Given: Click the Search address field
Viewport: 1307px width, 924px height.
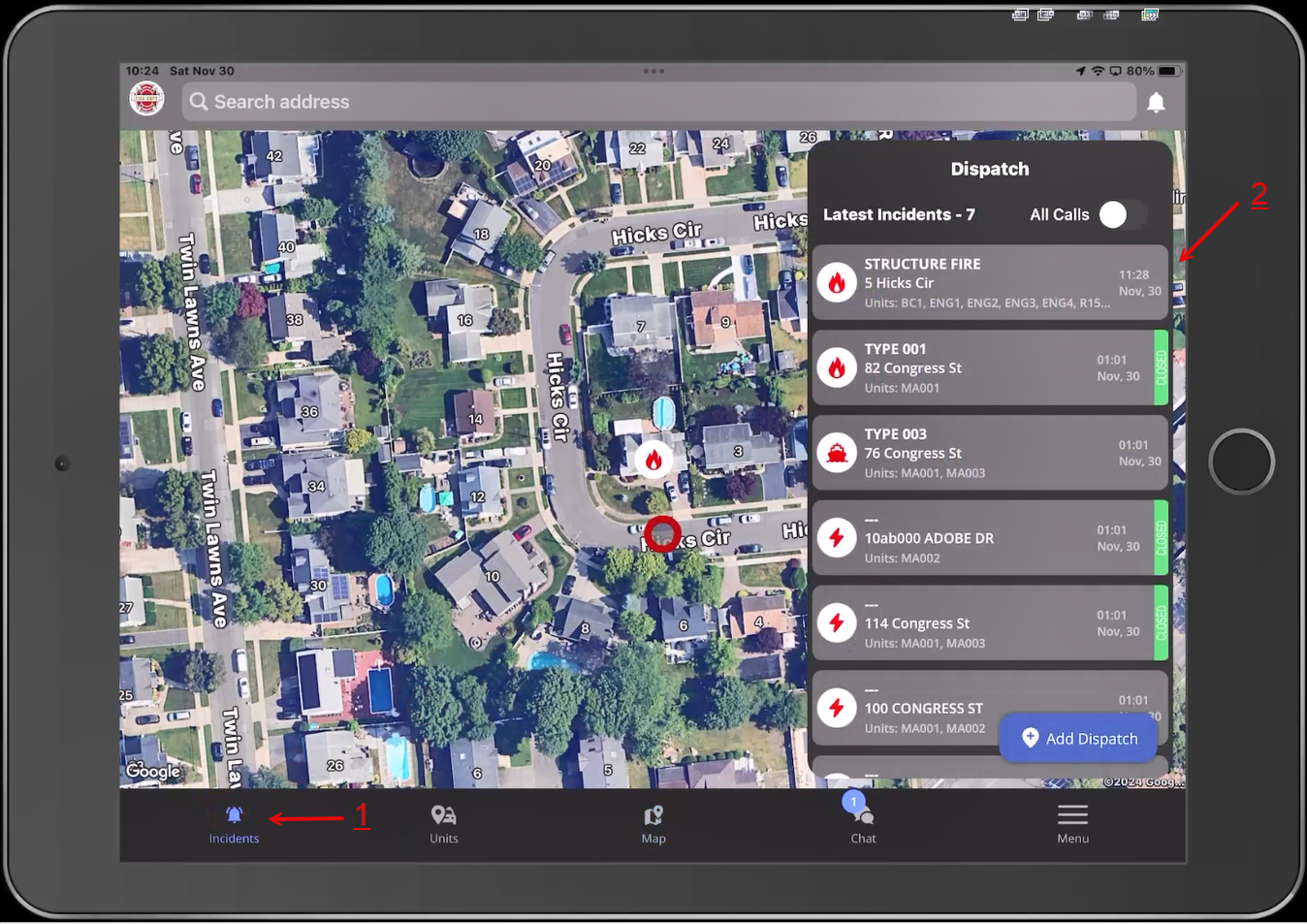Looking at the screenshot, I should 658,102.
